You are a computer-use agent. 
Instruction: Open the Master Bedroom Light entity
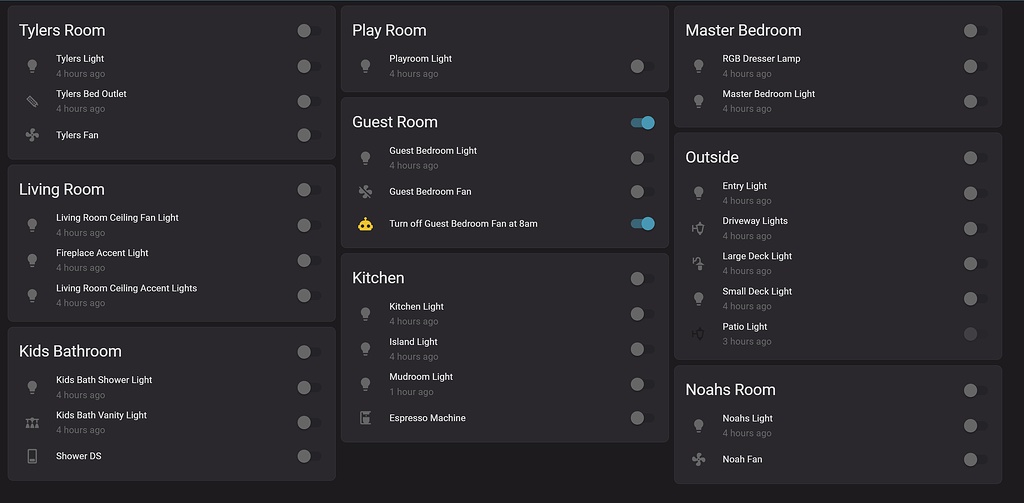(768, 94)
